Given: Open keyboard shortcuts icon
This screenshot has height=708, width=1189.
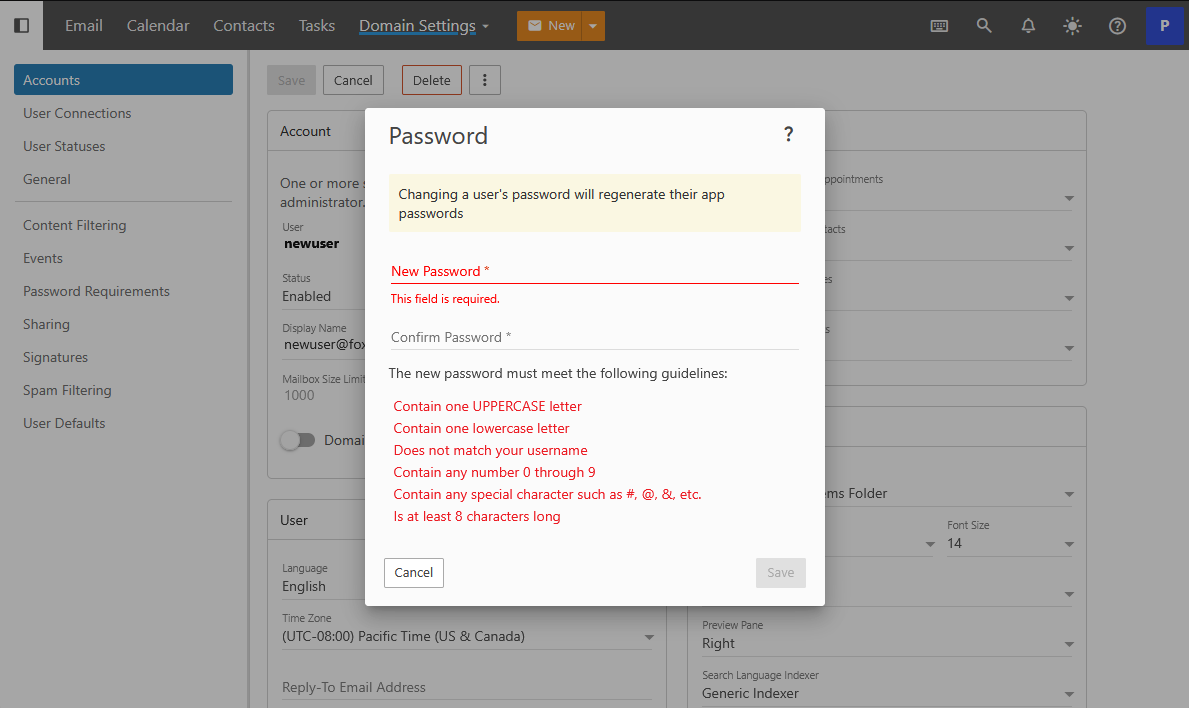Looking at the screenshot, I should pyautogui.click(x=939, y=26).
